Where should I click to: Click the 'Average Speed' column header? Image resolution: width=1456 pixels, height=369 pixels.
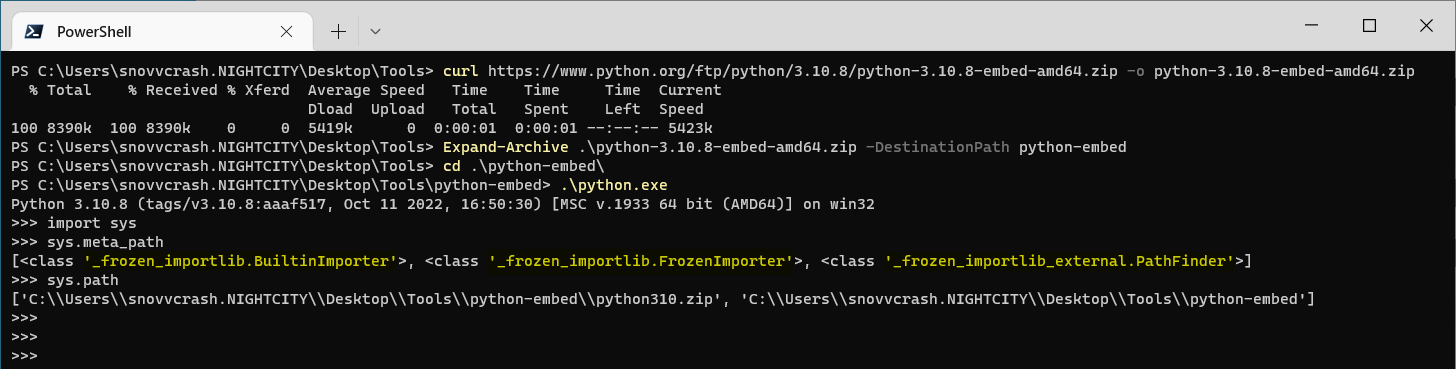coord(368,90)
